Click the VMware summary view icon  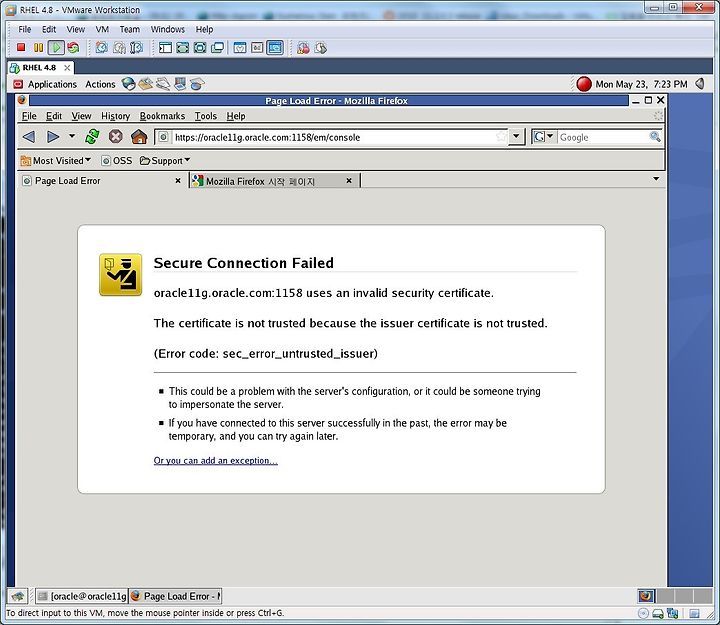tap(240, 48)
